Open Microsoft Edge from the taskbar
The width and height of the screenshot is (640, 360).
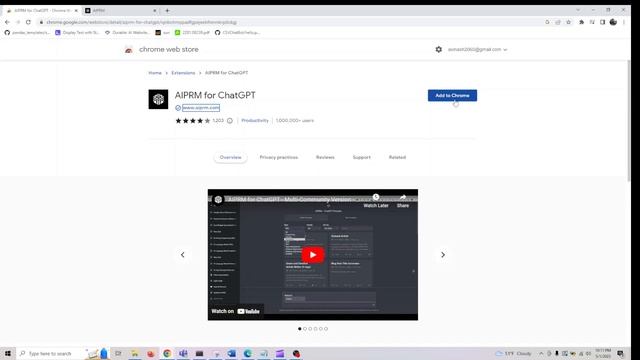click(x=248, y=353)
